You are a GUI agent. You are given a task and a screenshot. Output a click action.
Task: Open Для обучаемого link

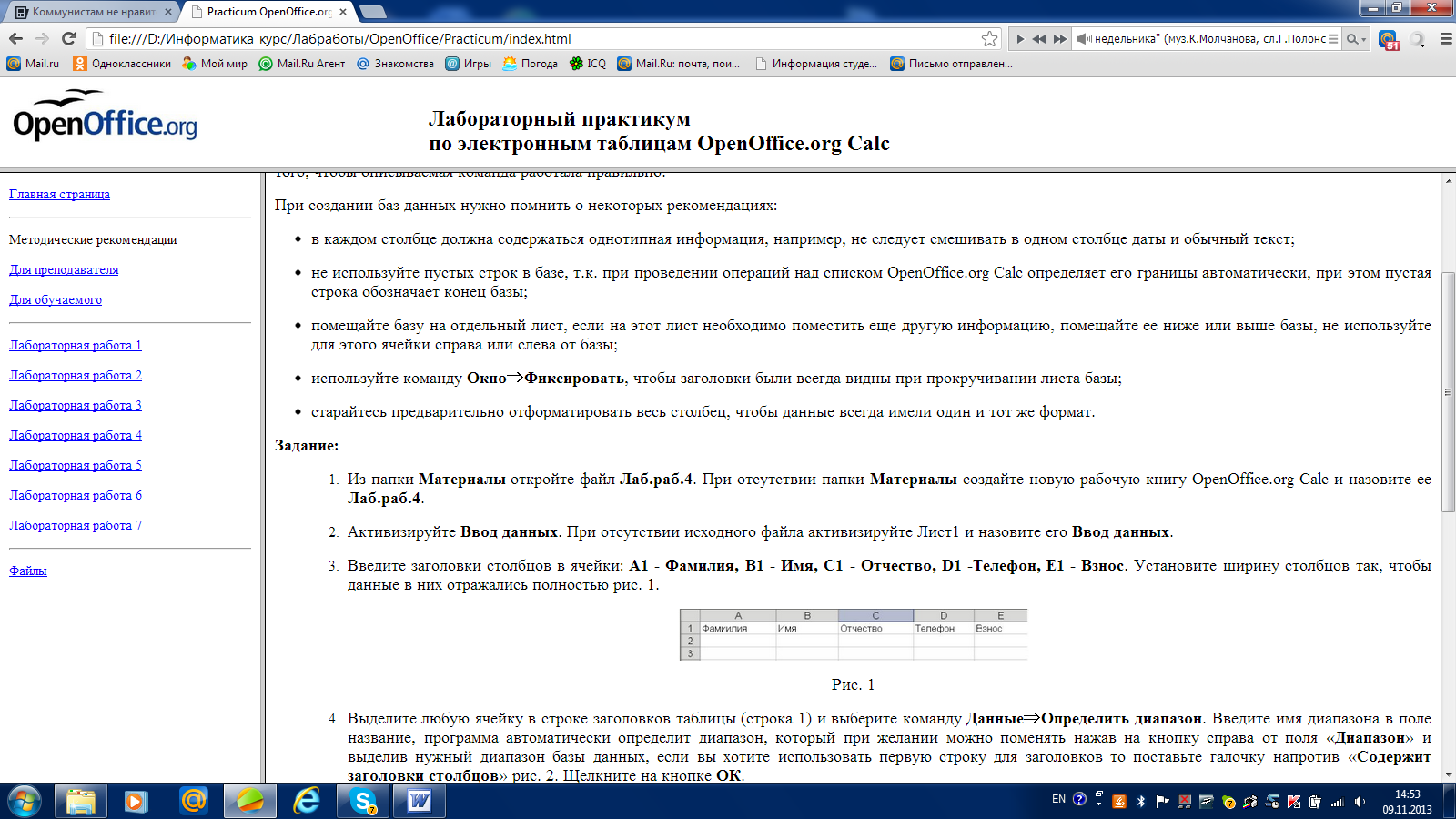tap(56, 299)
